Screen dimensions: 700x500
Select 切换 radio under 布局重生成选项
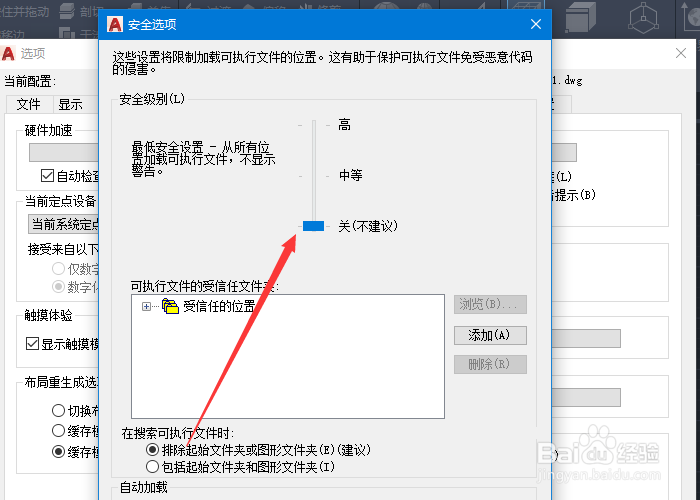[58, 410]
